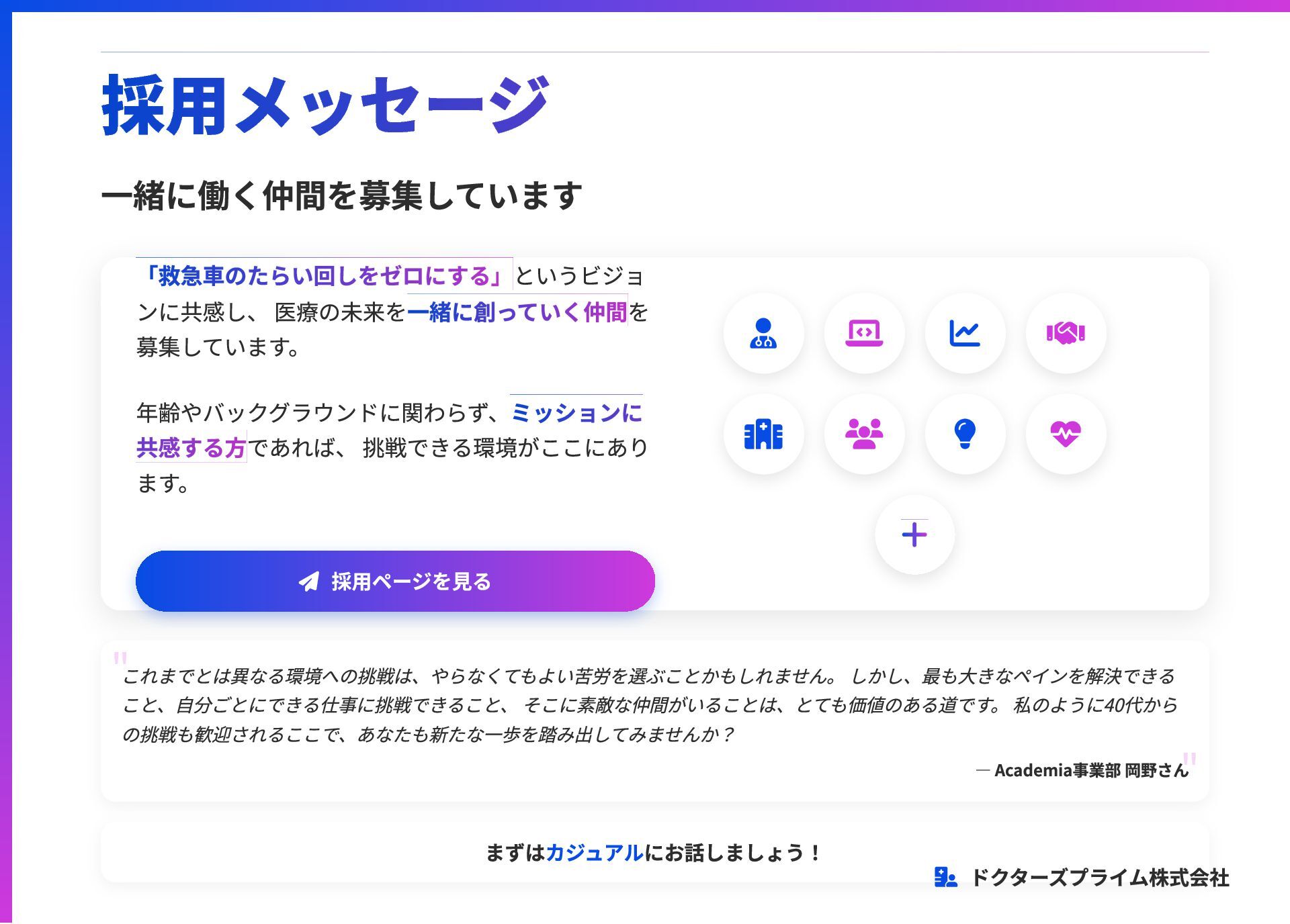Click the Academia事業部 岡野さん attribution
The image size is (1290, 924).
1083,770
